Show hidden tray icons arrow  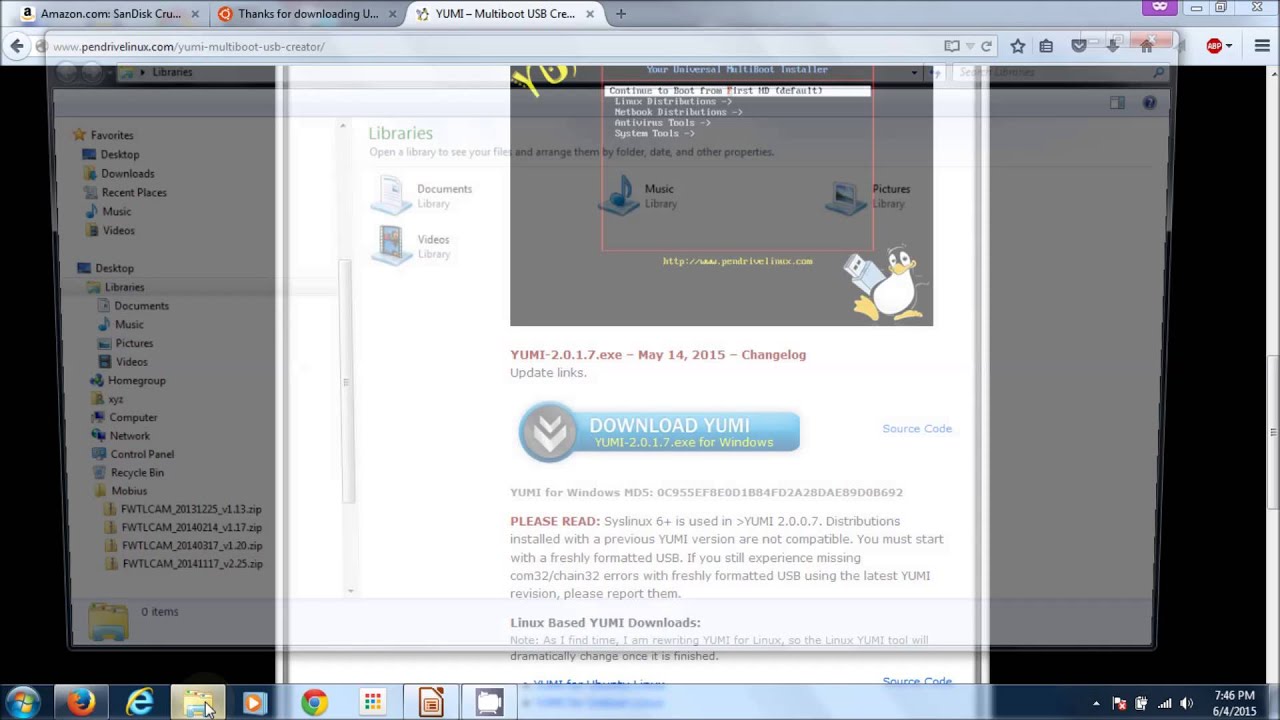coord(1096,703)
